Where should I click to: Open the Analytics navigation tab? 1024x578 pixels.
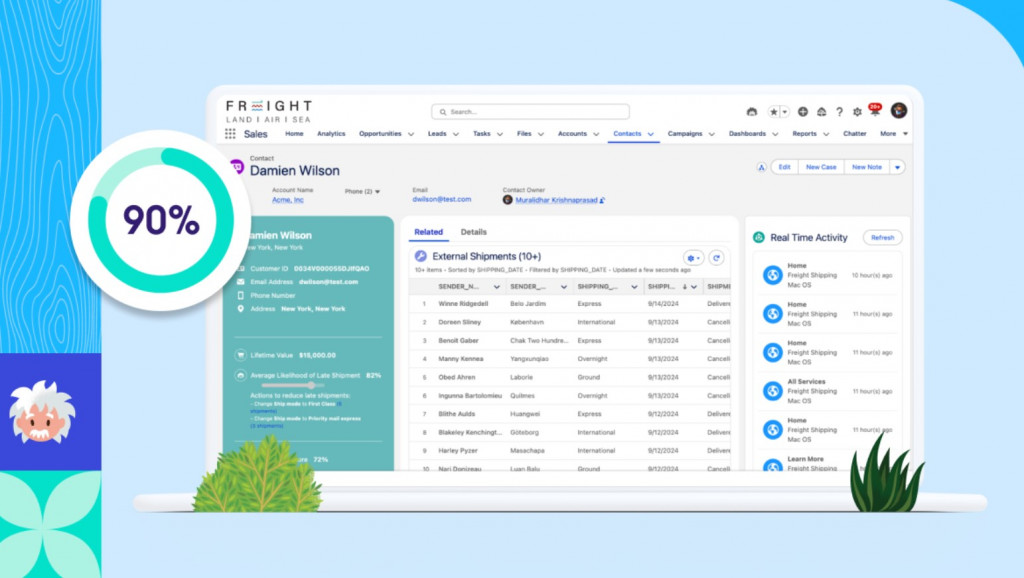pos(330,134)
